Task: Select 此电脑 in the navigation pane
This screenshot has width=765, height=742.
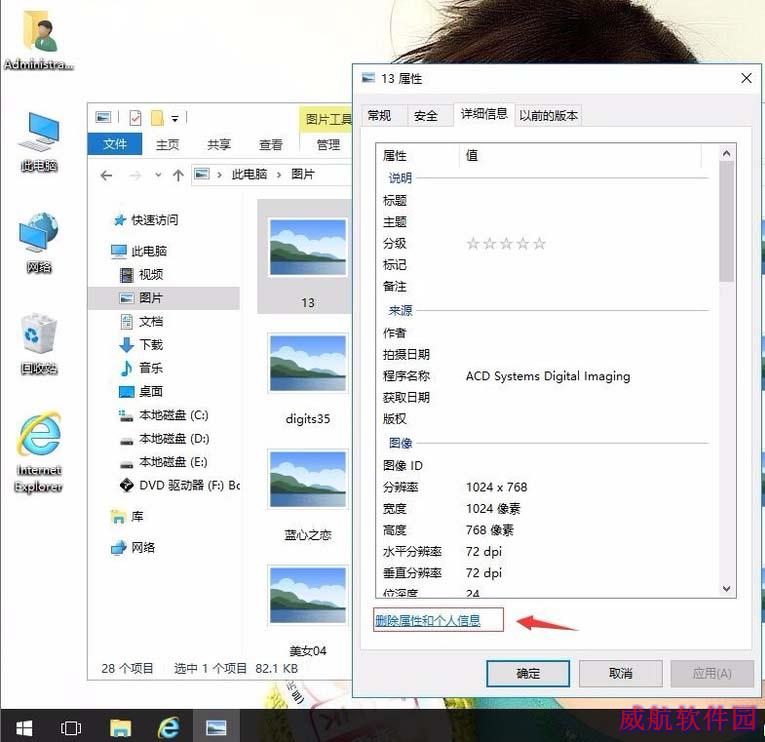Action: pyautogui.click(x=139, y=251)
